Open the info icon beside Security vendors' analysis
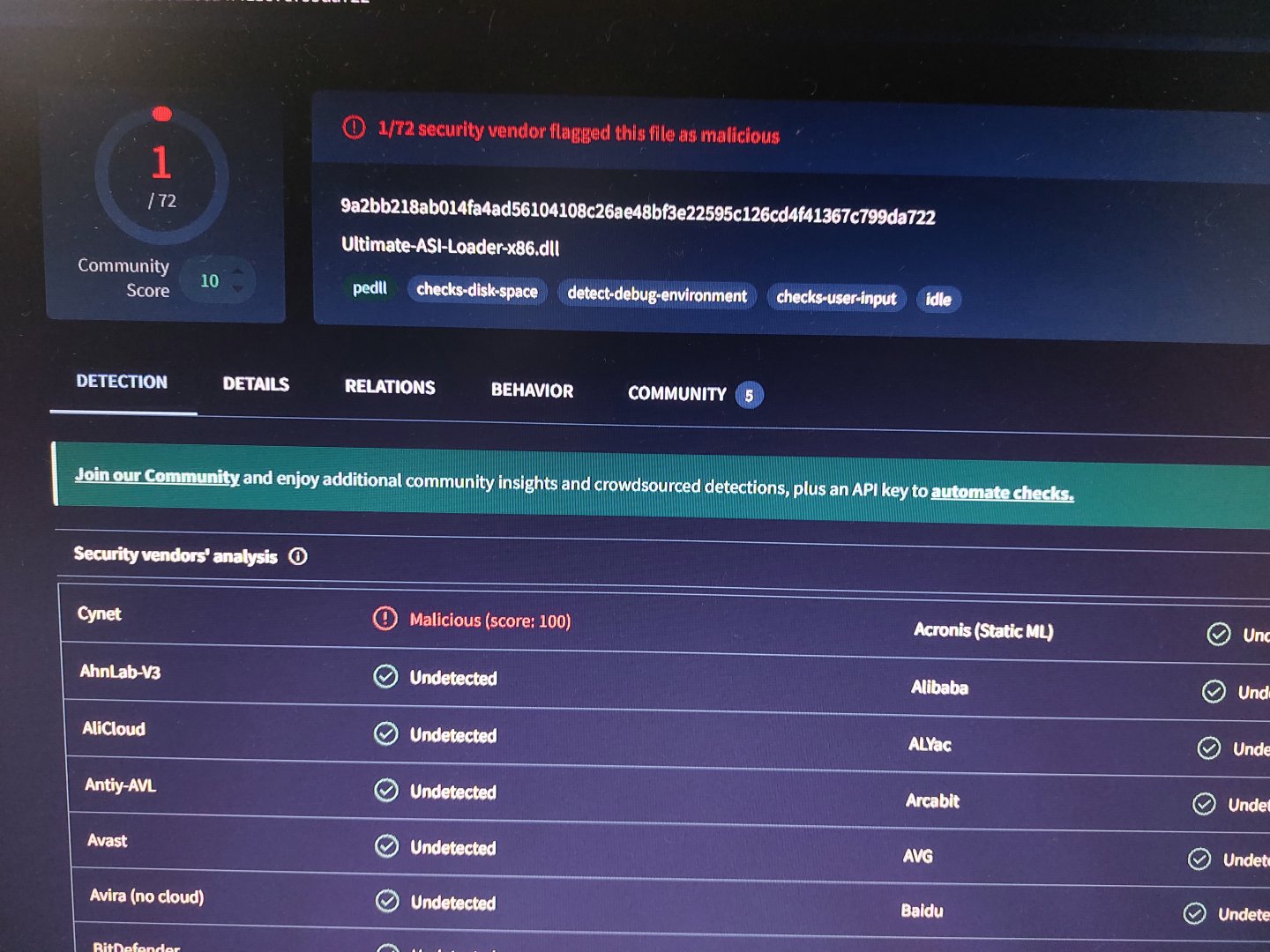The height and width of the screenshot is (952, 1270). coord(298,556)
